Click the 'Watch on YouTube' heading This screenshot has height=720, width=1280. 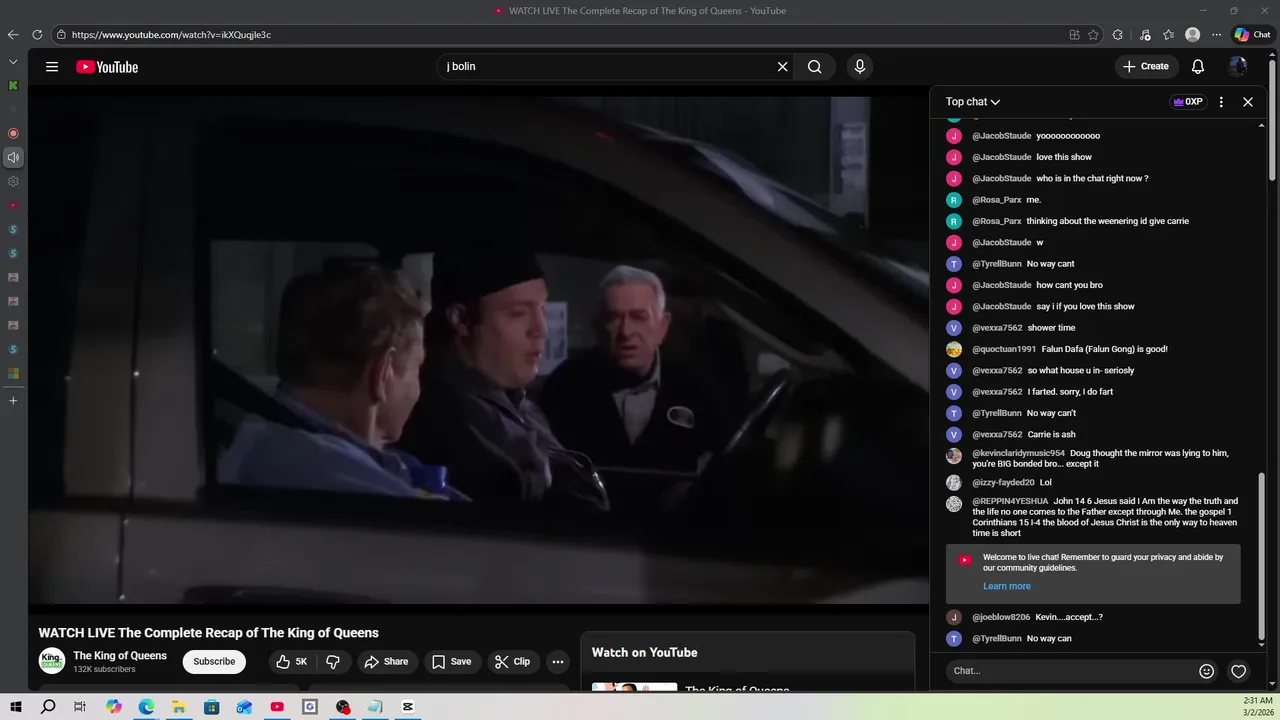(x=644, y=653)
